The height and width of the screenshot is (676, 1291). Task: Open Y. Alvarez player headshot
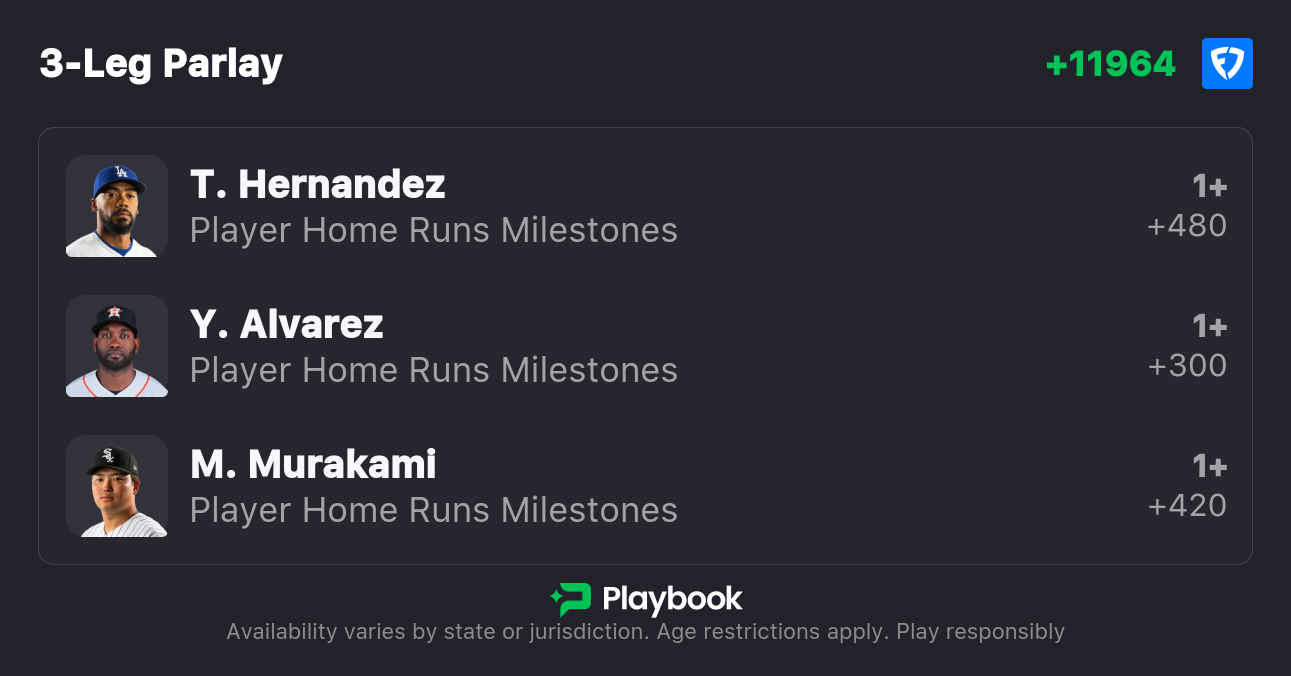tap(117, 346)
